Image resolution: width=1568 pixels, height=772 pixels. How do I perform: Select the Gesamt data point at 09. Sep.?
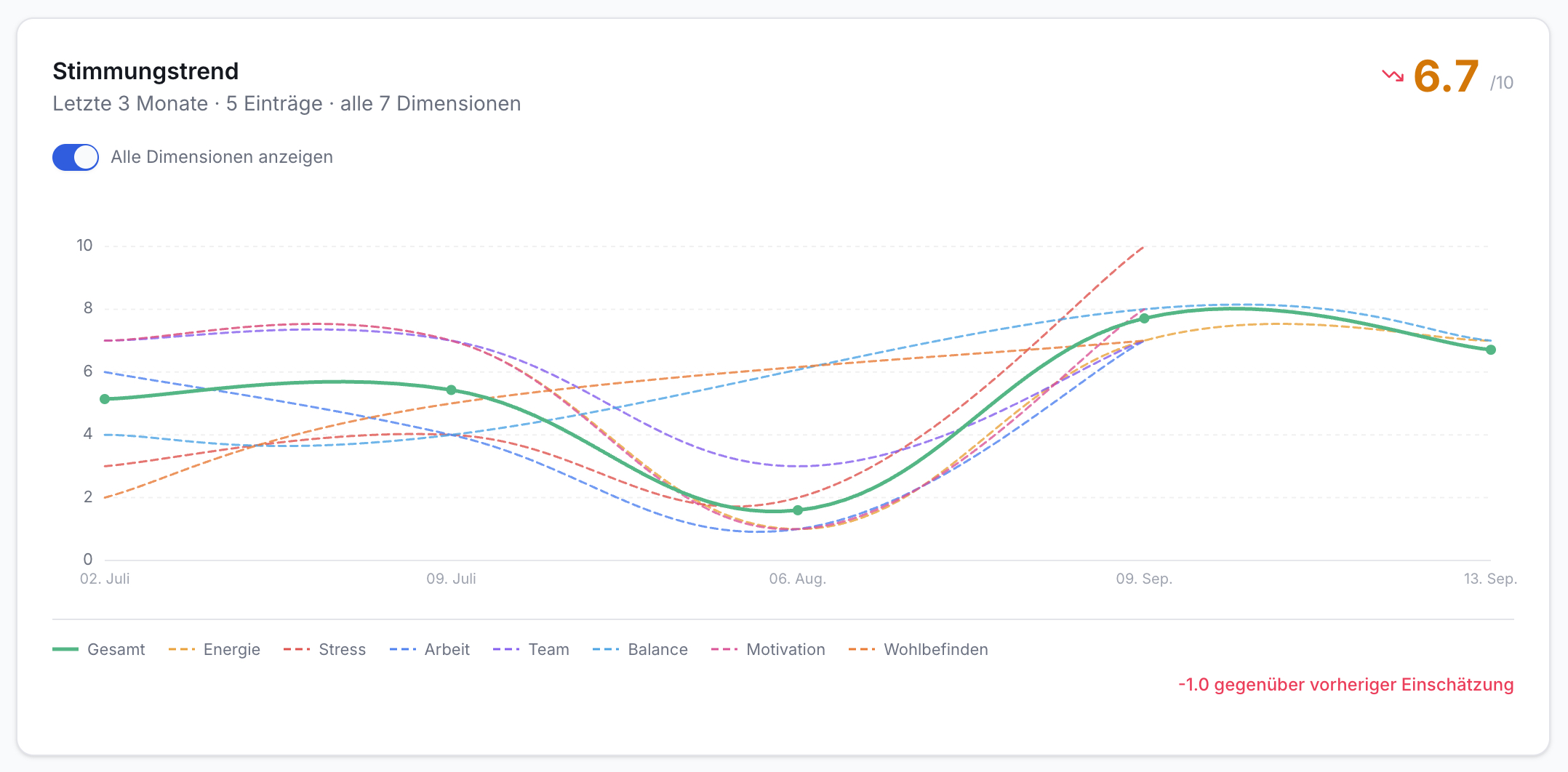pos(1144,318)
